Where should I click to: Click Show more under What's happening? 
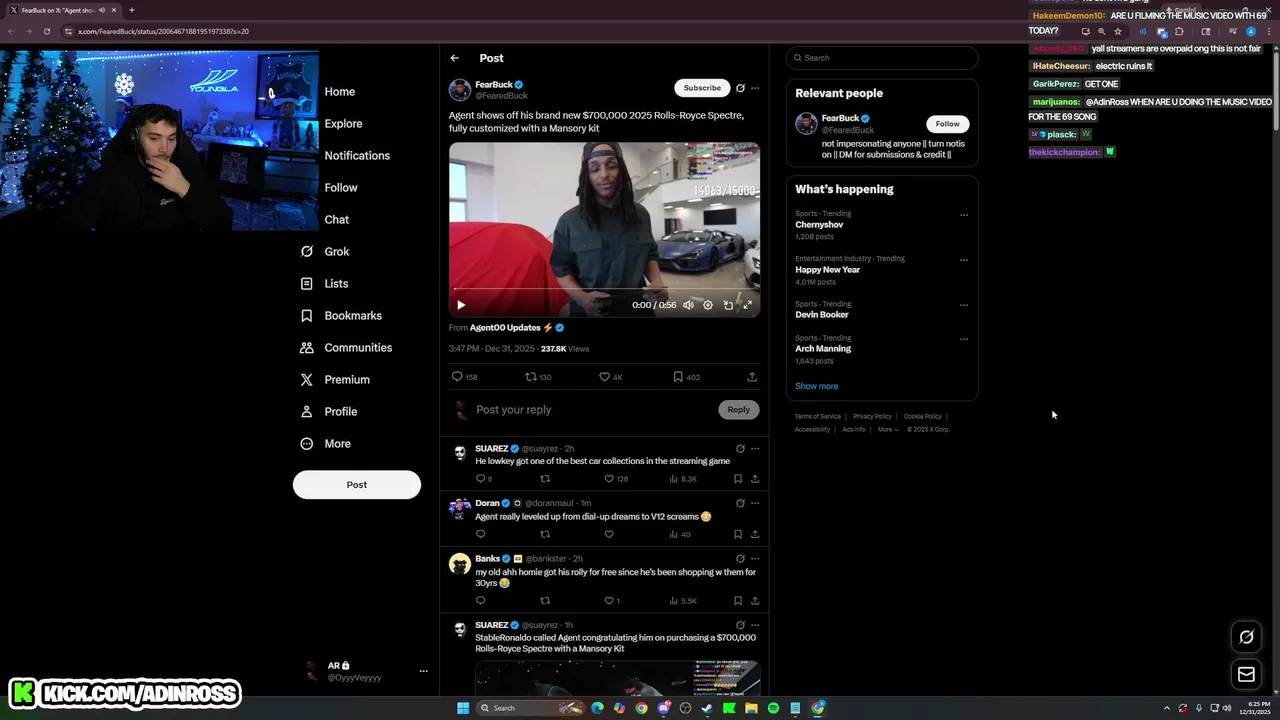tap(817, 386)
